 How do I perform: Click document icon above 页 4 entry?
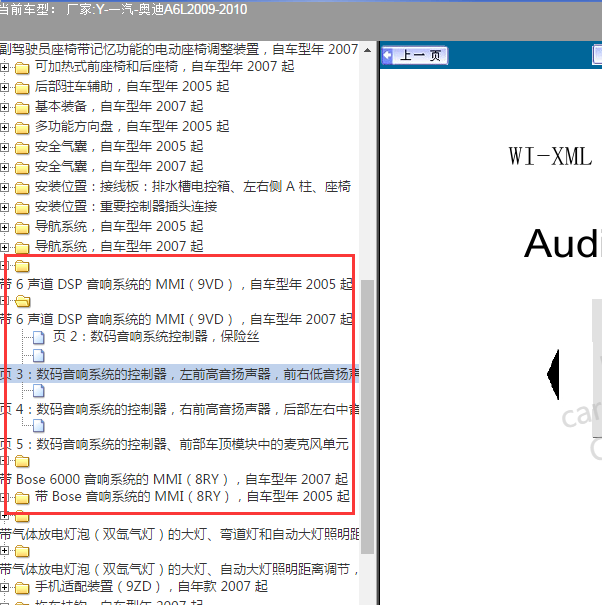tap(39, 391)
